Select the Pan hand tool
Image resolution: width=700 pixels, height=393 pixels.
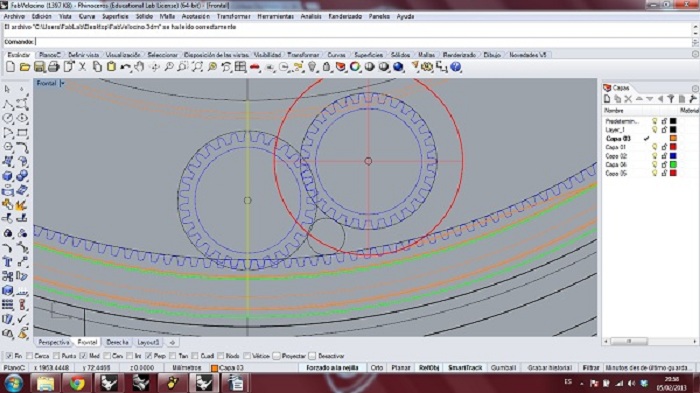coord(140,67)
